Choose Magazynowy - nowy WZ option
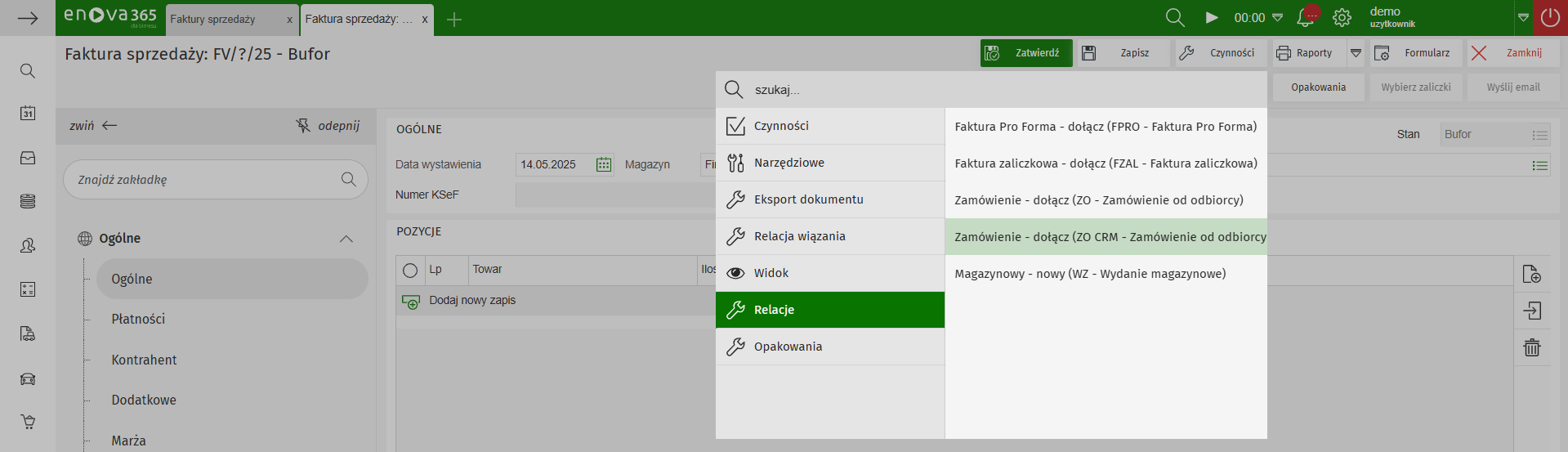Image resolution: width=1568 pixels, height=452 pixels. (x=1090, y=274)
